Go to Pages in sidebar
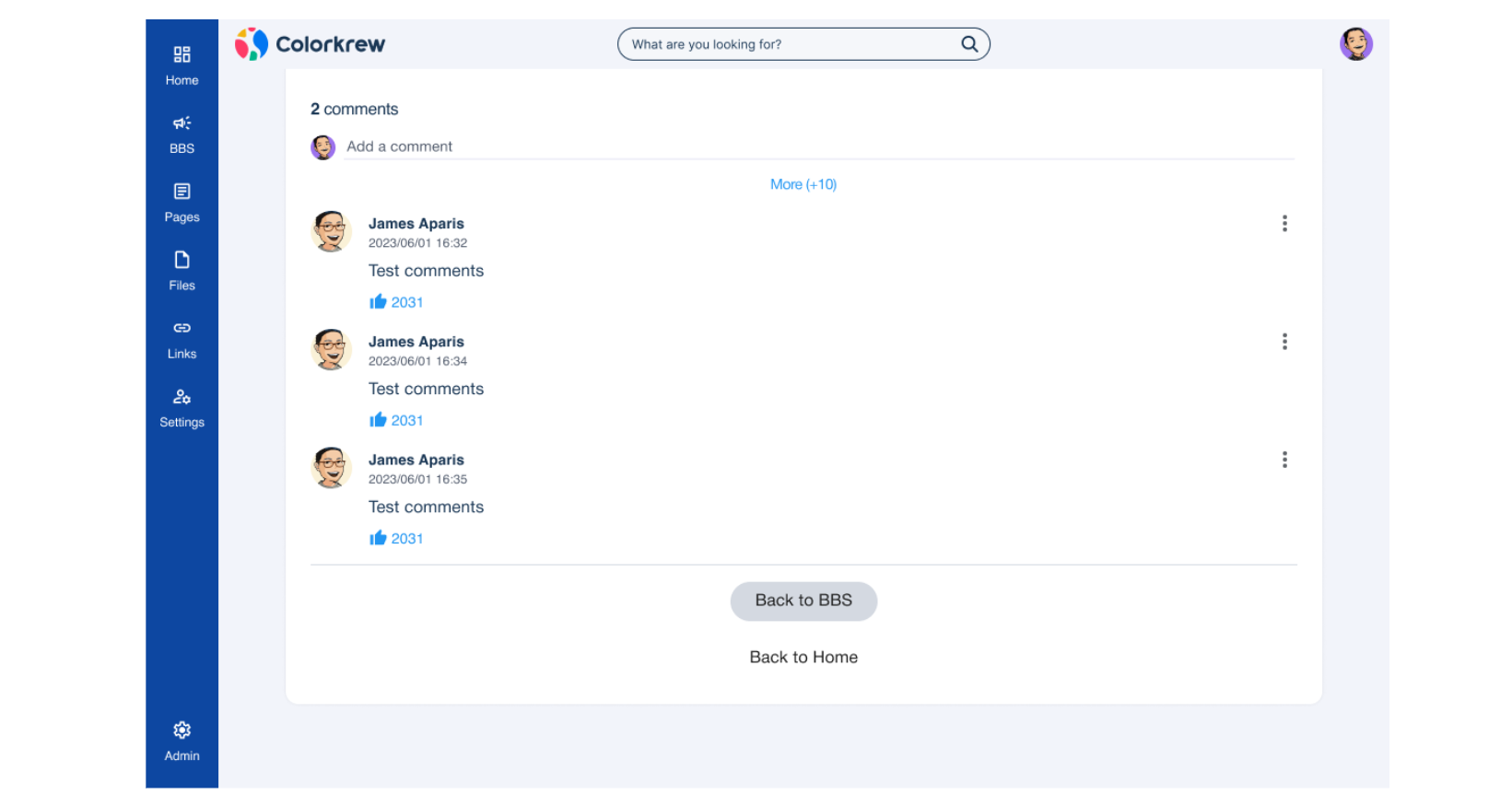The width and height of the screenshot is (1512, 806). (182, 203)
